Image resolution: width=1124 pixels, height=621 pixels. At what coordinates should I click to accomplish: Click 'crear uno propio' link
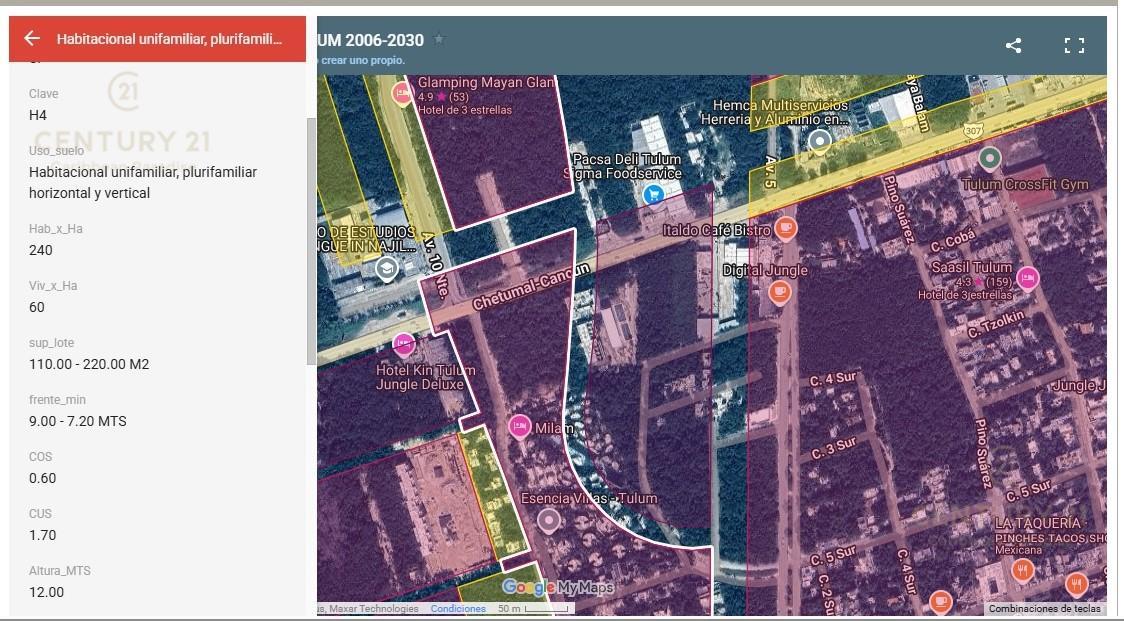click(x=363, y=60)
